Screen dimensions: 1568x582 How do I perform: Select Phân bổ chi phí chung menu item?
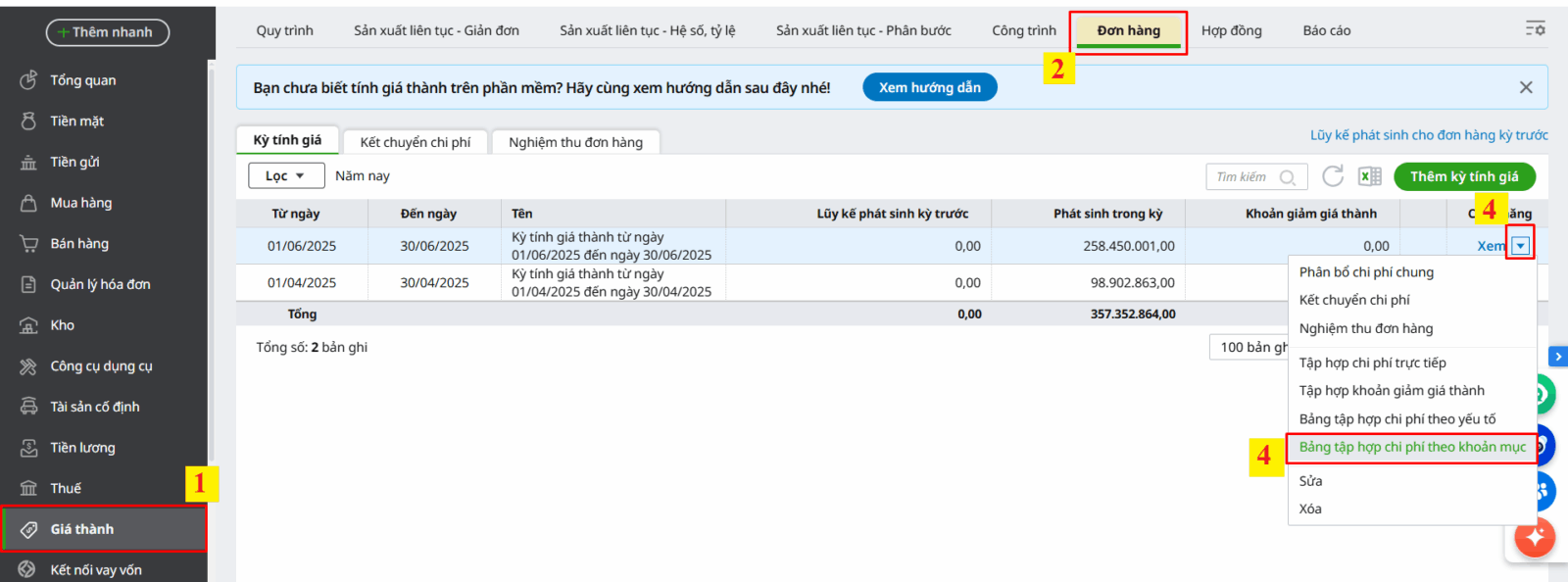click(x=1365, y=272)
